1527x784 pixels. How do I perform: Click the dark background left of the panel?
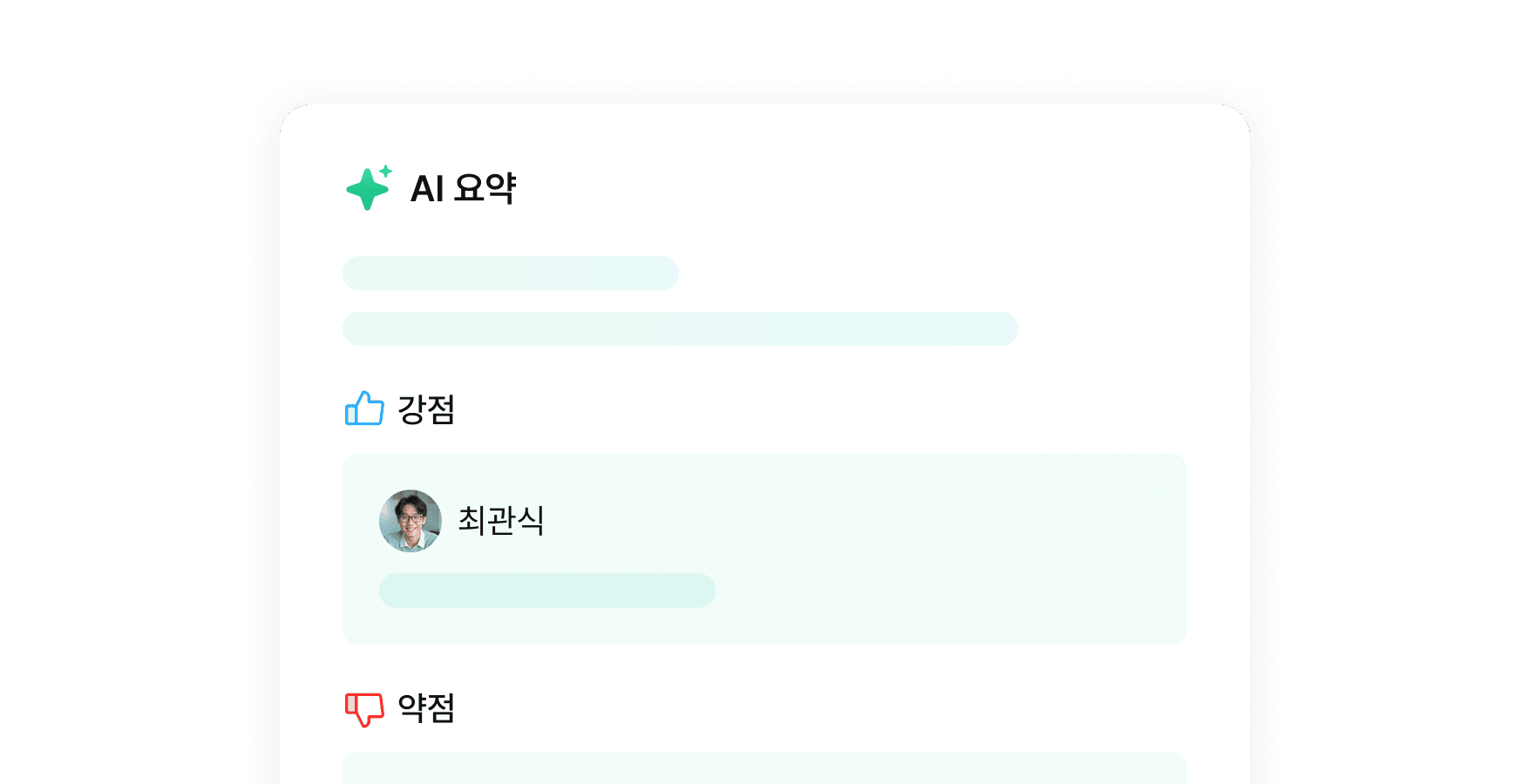[x=131, y=436]
